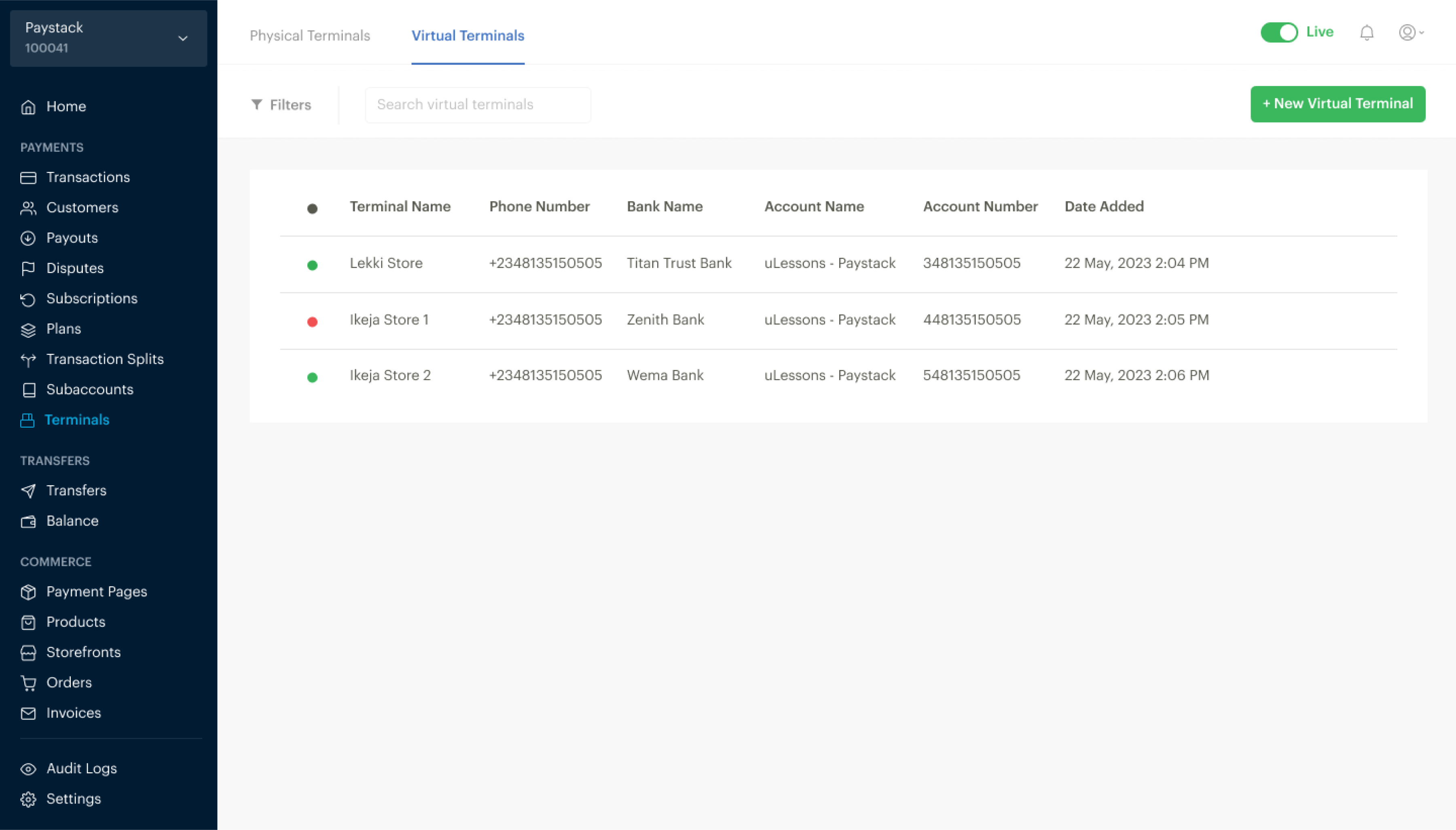Click the Zenith Bank cell
Image resolution: width=1456 pixels, height=830 pixels.
click(x=665, y=319)
